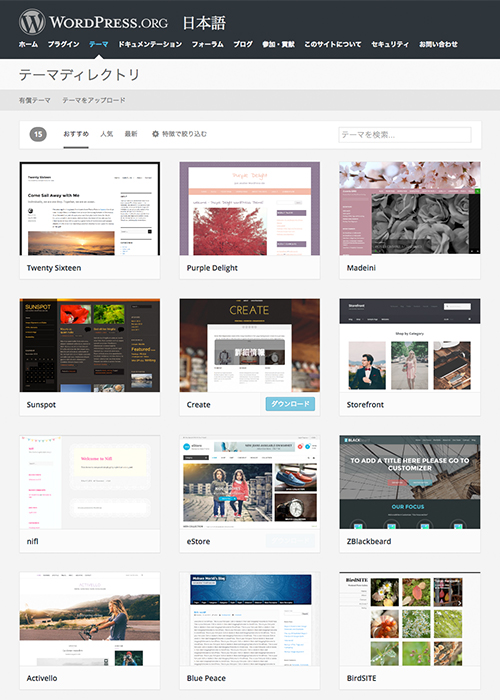Select the おすすめ filter tab

click(76, 134)
